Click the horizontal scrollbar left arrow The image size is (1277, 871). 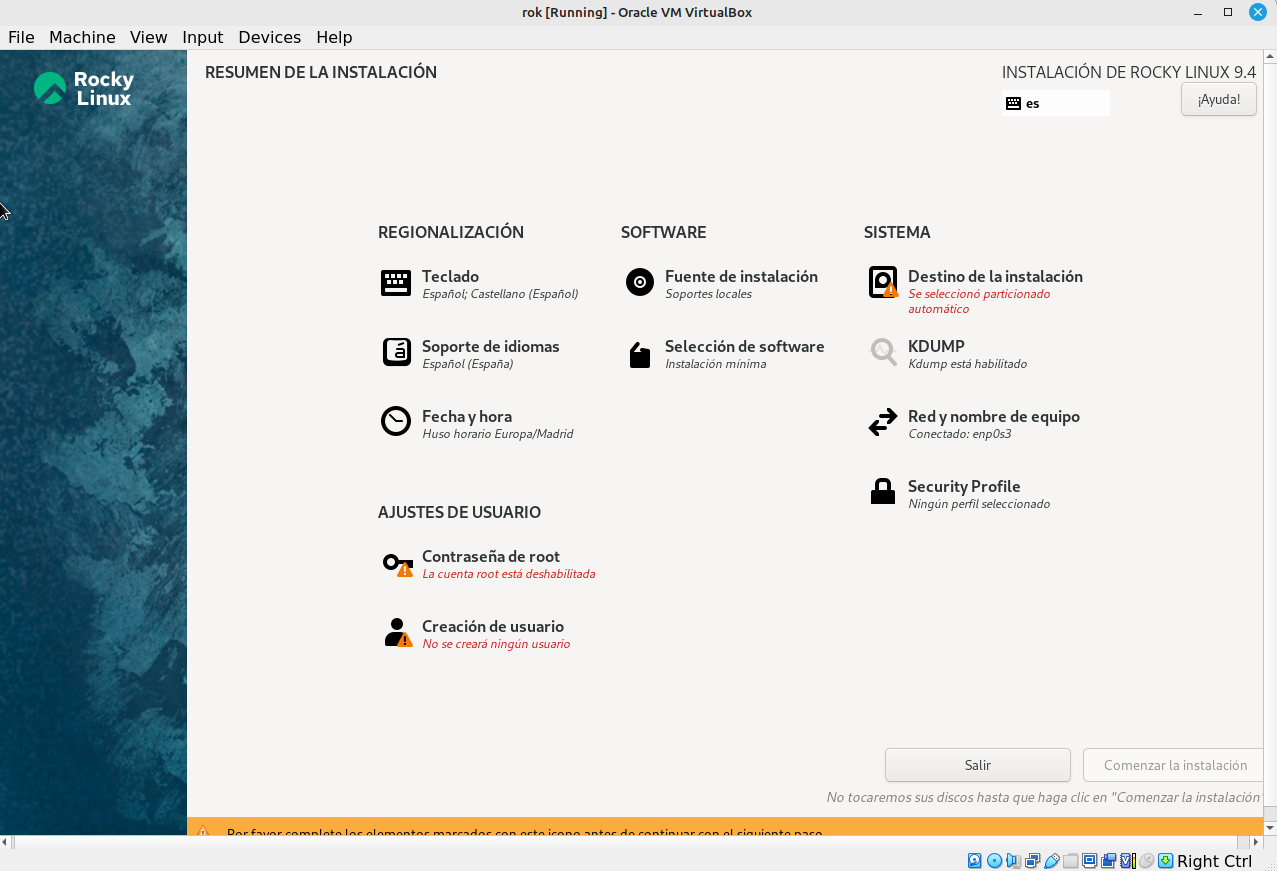(7, 842)
